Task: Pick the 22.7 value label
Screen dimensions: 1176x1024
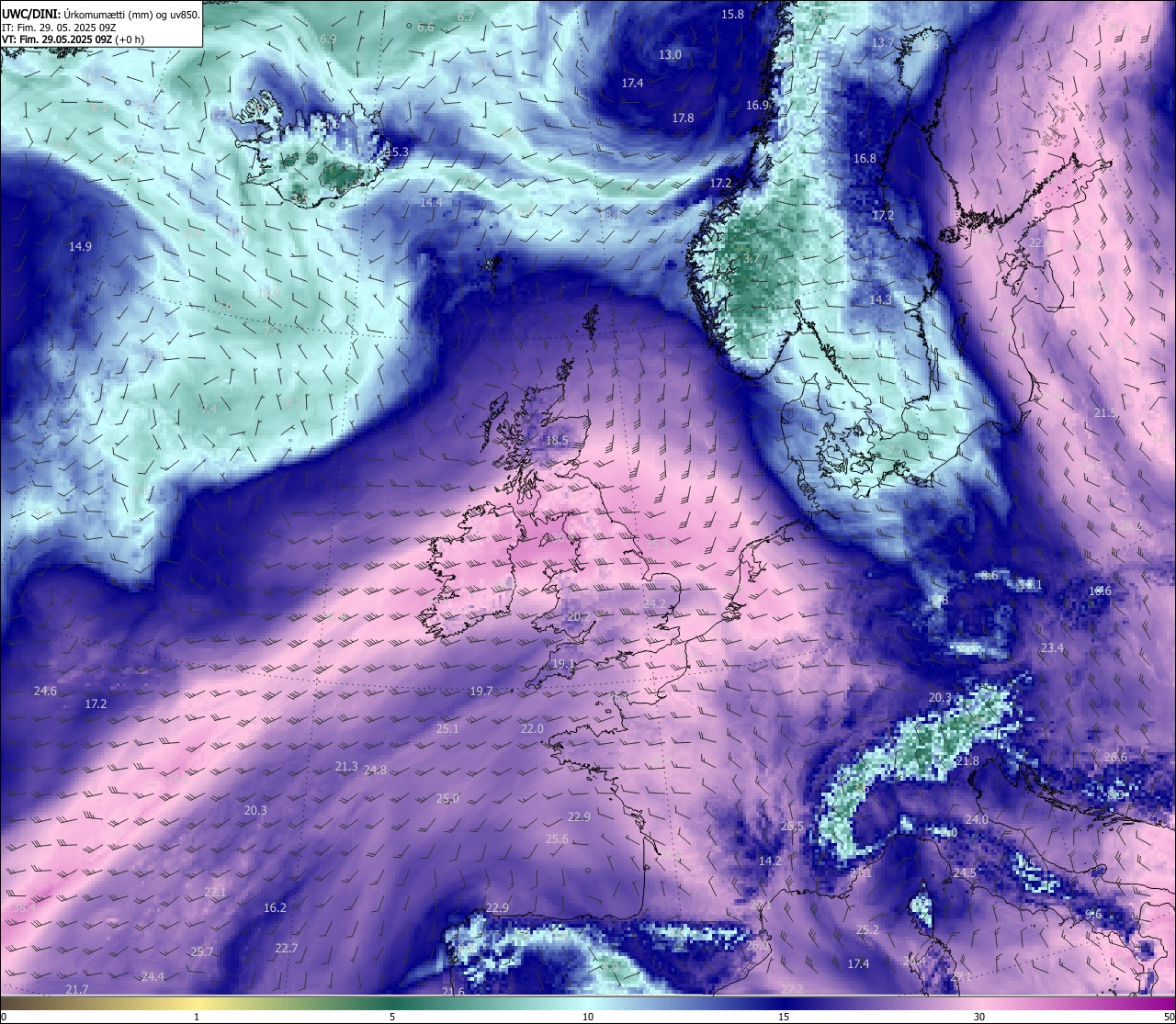Action: click(x=287, y=949)
